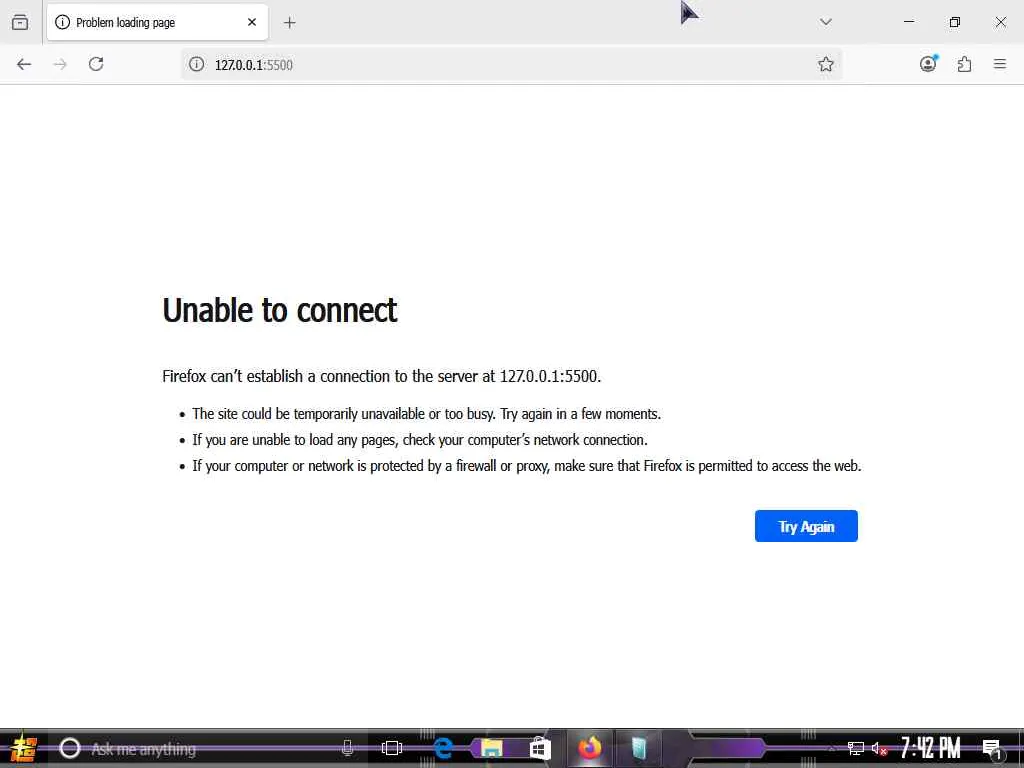The width and height of the screenshot is (1024, 768).
Task: Click the Cortana circle icon
Action: click(70, 748)
